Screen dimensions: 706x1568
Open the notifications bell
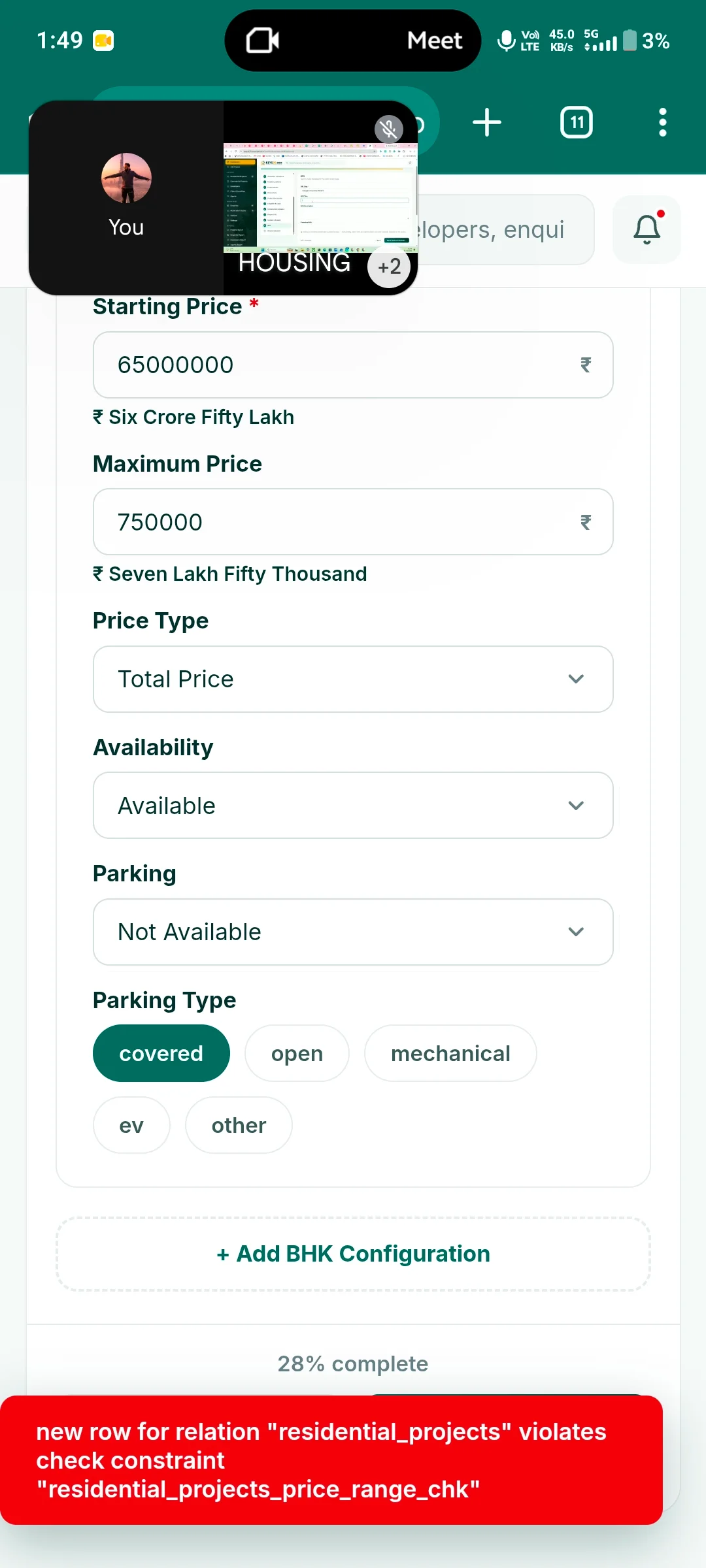coord(647,229)
